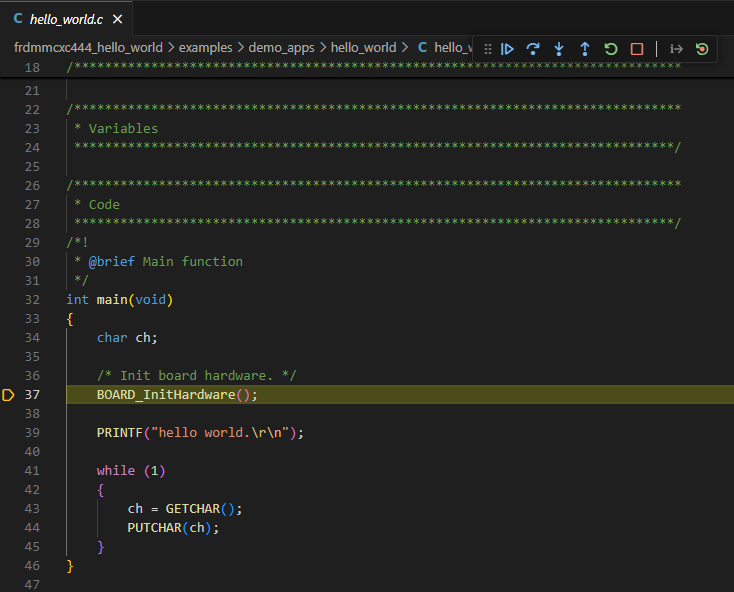Click the Continue debug button
The width and height of the screenshot is (734, 592).
tap(507, 48)
